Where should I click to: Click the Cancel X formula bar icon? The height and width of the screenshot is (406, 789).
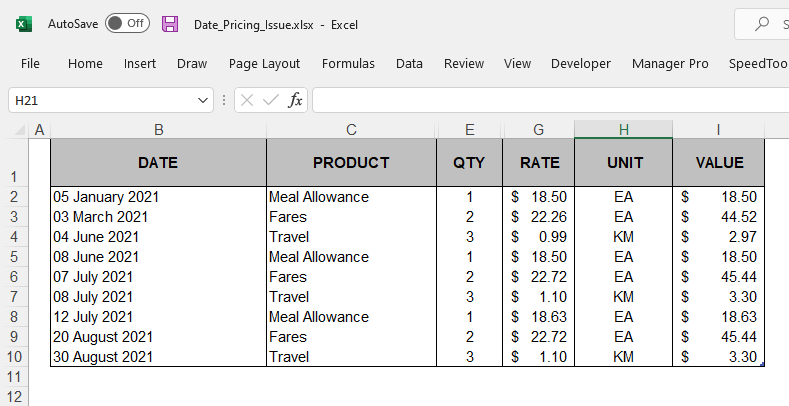(247, 100)
